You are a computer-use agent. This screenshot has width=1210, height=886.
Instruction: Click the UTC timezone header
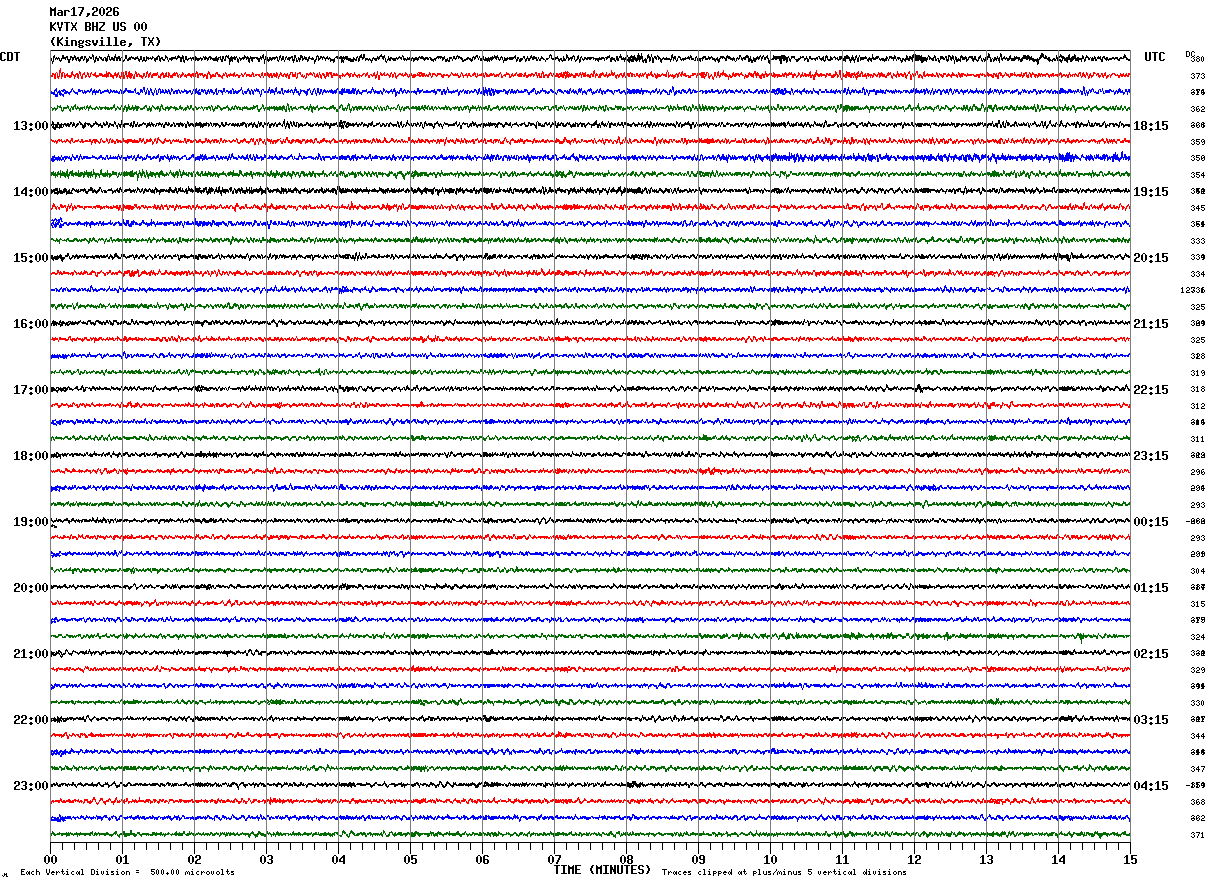click(1155, 57)
